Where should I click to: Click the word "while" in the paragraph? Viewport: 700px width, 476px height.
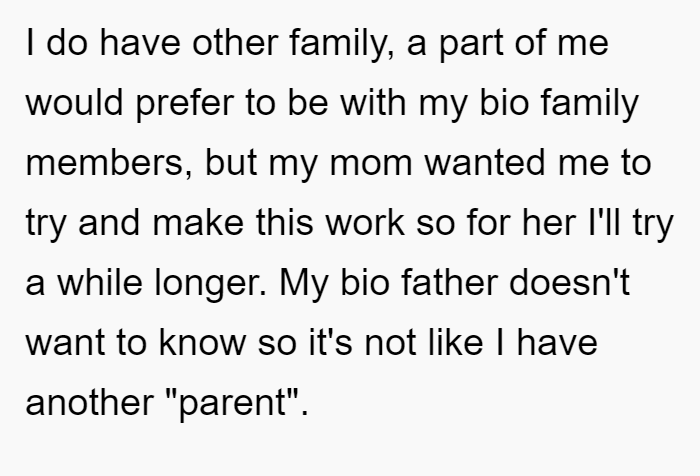(100, 283)
